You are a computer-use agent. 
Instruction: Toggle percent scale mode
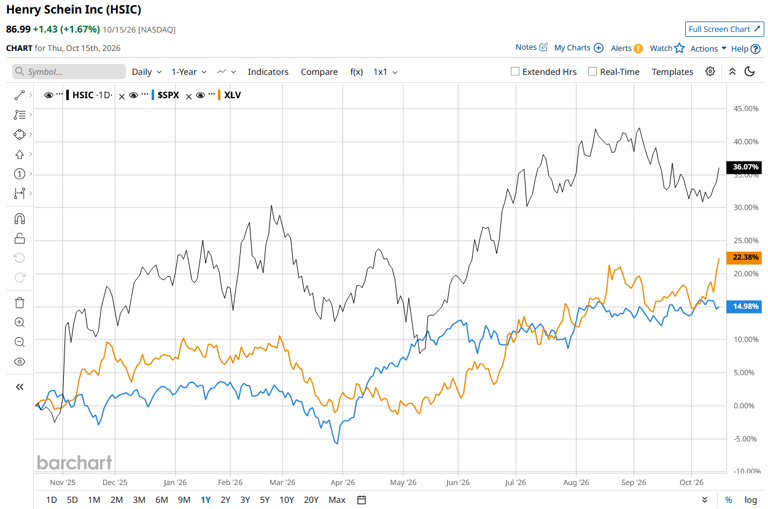pyautogui.click(x=728, y=500)
